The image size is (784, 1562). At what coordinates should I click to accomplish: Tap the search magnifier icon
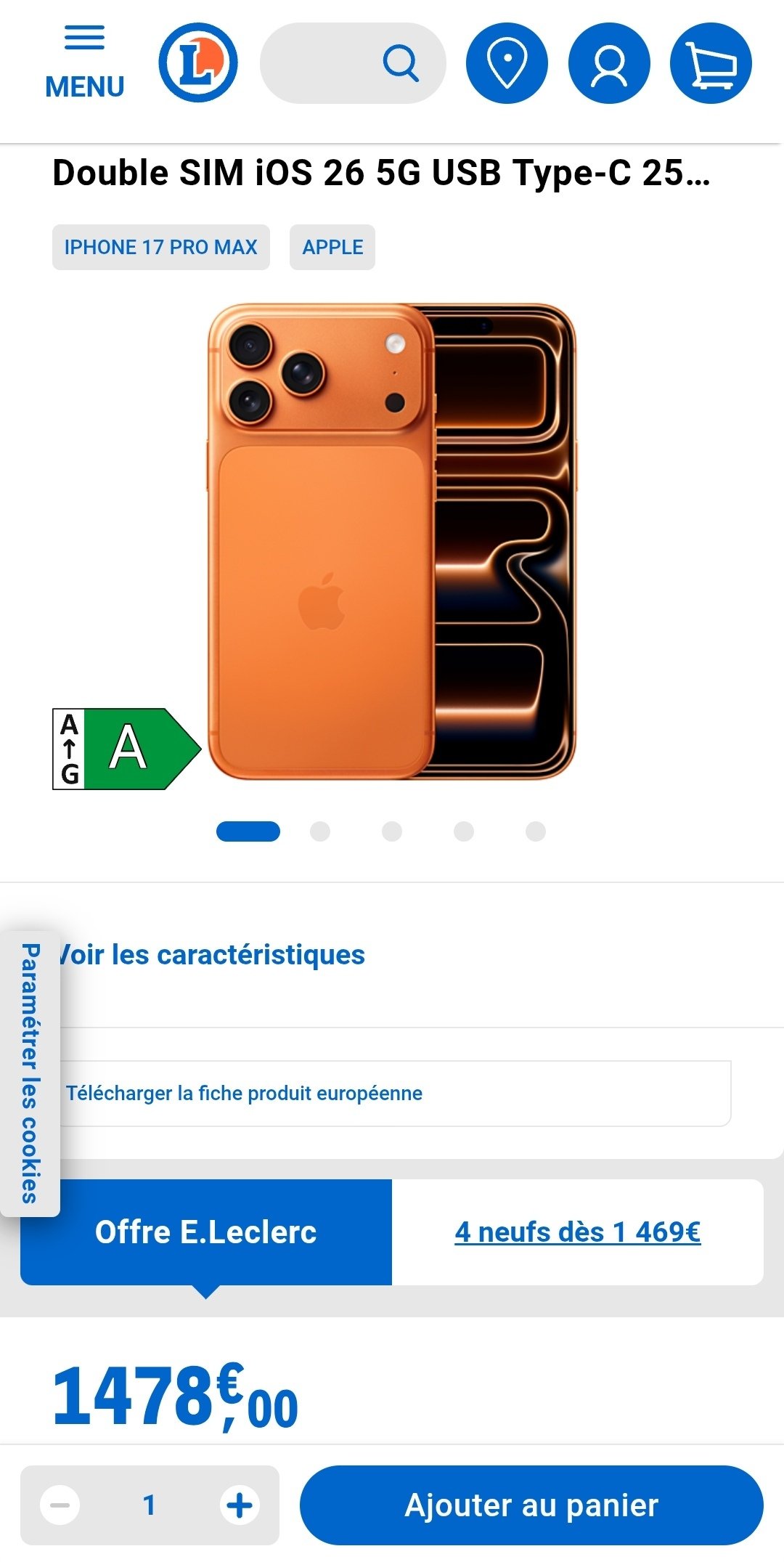pos(401,63)
